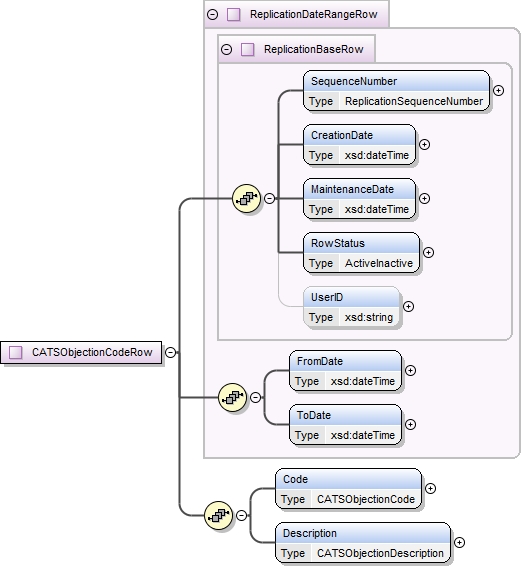
Task: Expand the UserID element
Action: click(408, 306)
